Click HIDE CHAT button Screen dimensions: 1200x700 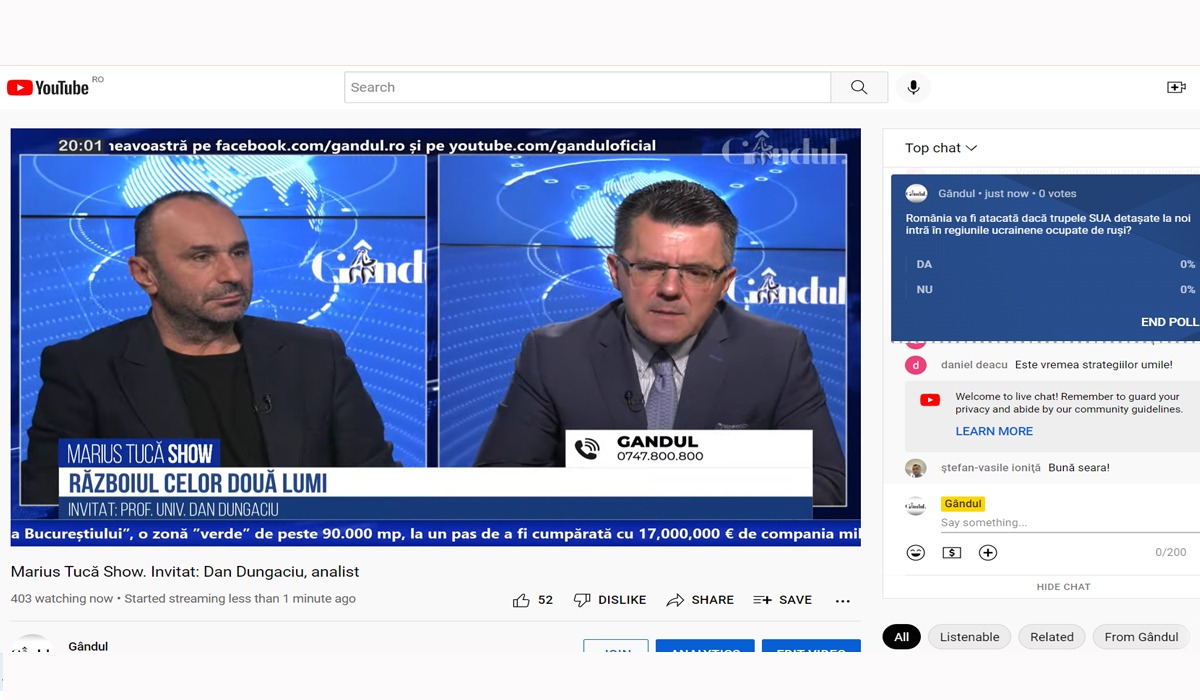tap(1063, 587)
